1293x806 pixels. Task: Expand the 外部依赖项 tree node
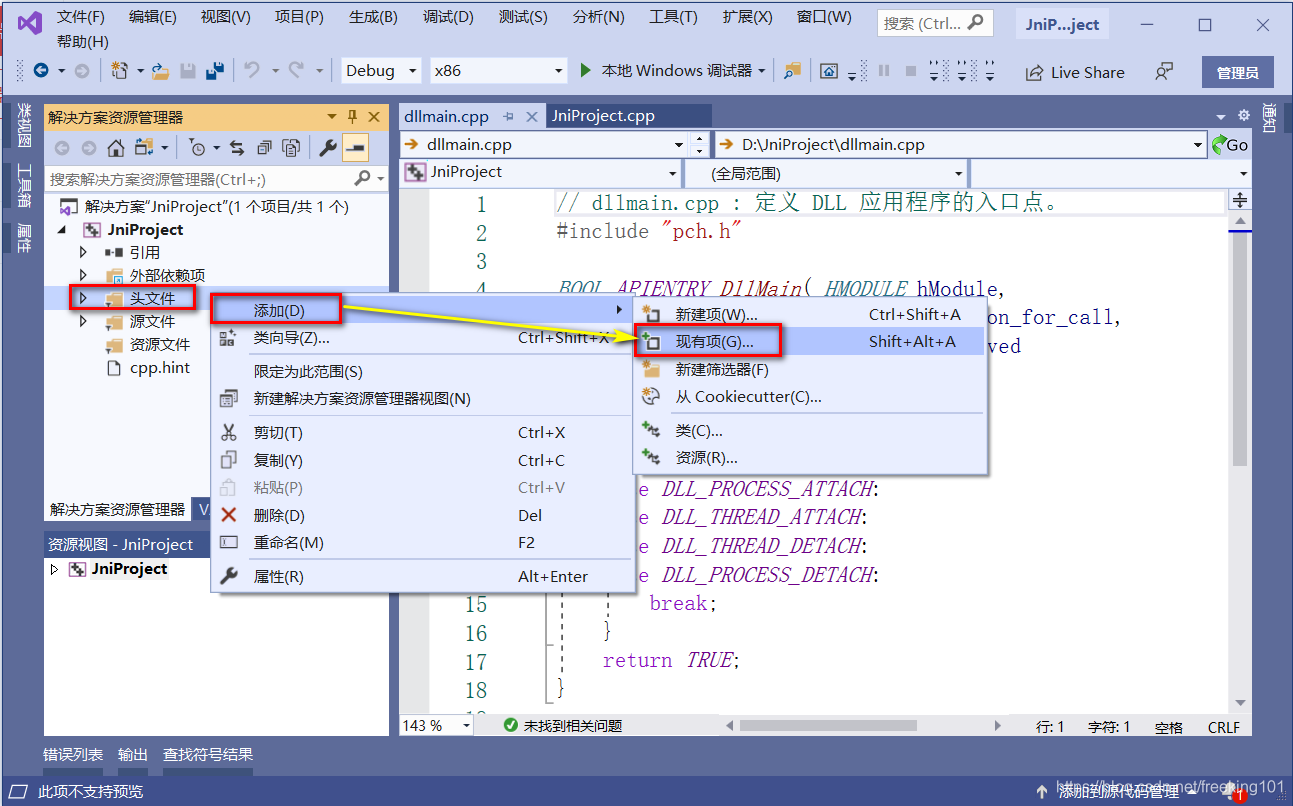tap(84, 275)
